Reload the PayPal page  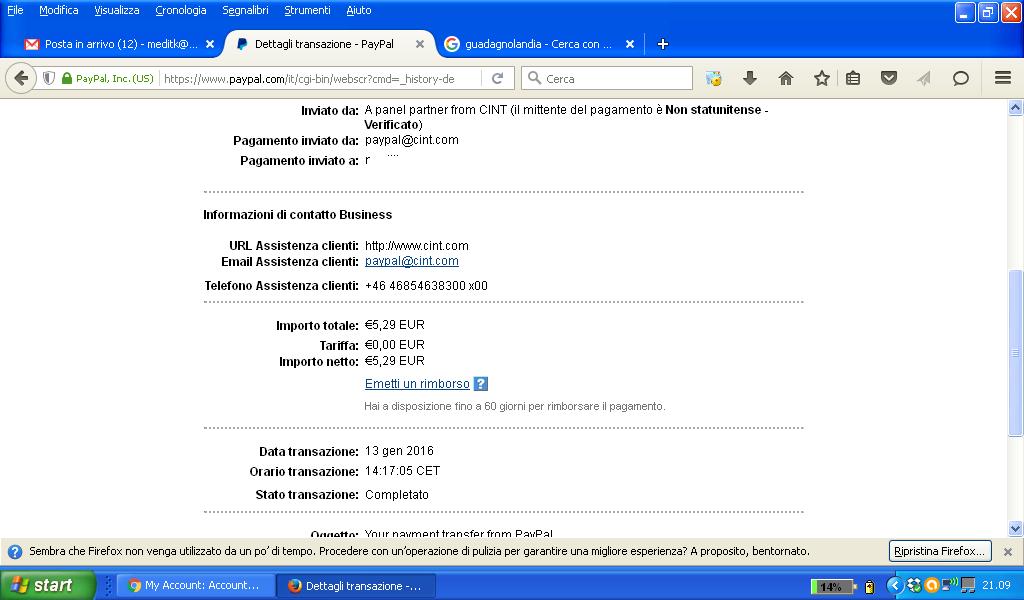point(498,78)
